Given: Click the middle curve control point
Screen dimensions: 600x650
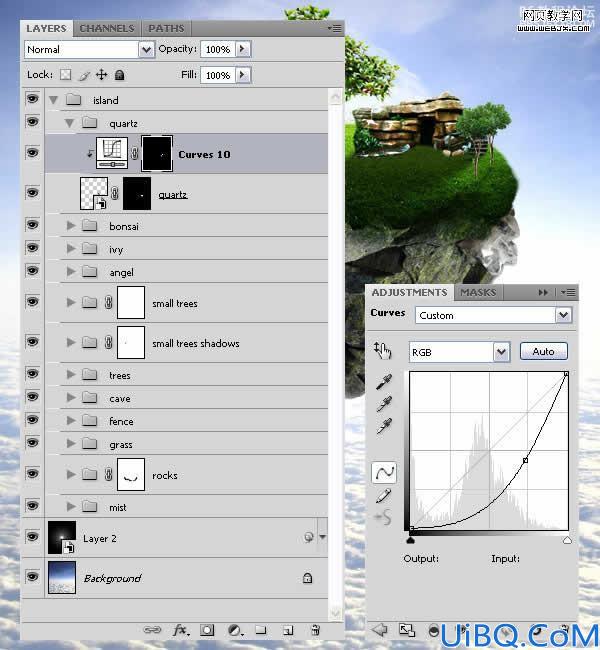Looking at the screenshot, I should [525, 460].
